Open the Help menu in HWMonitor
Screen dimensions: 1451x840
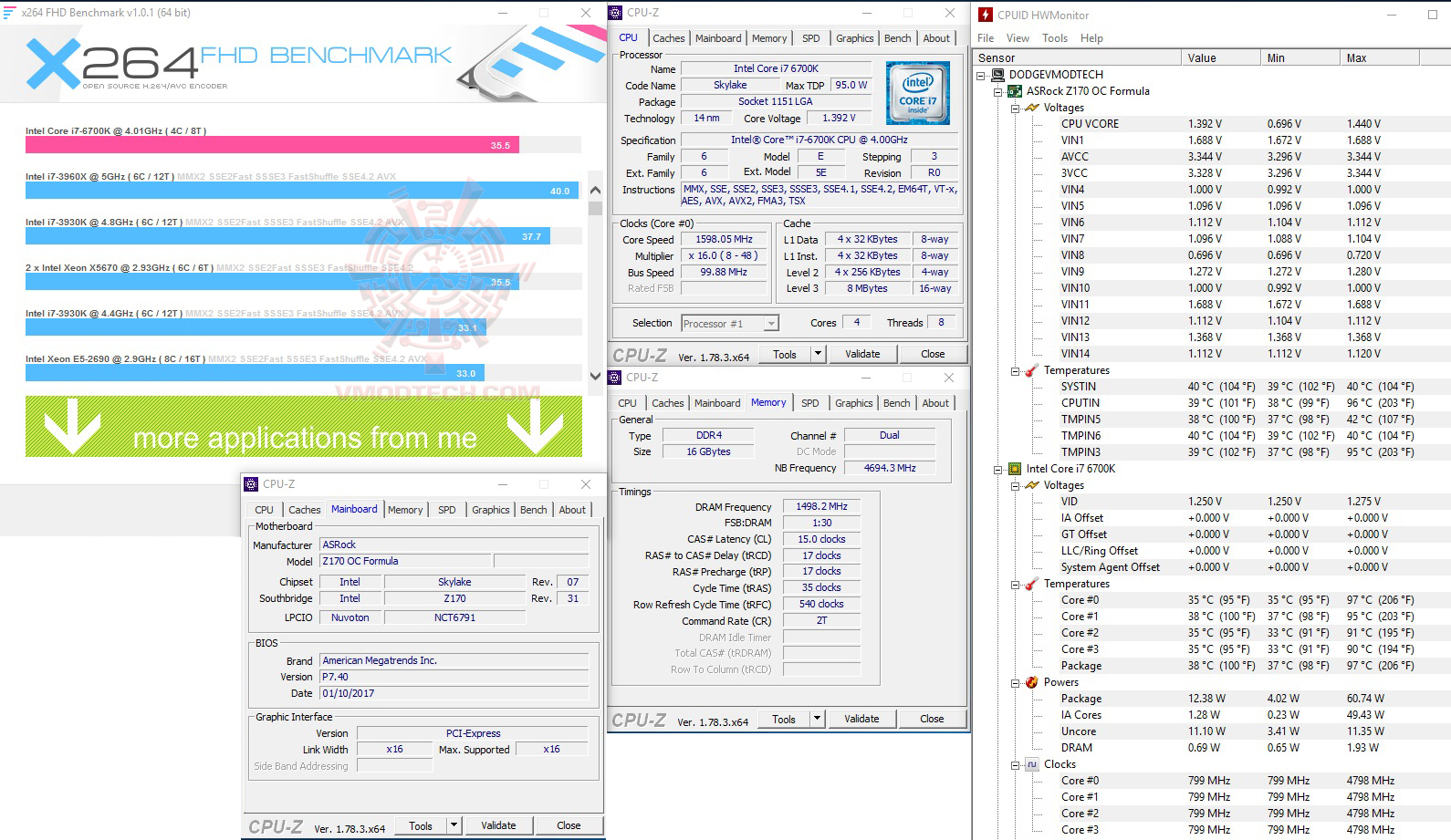click(1091, 38)
